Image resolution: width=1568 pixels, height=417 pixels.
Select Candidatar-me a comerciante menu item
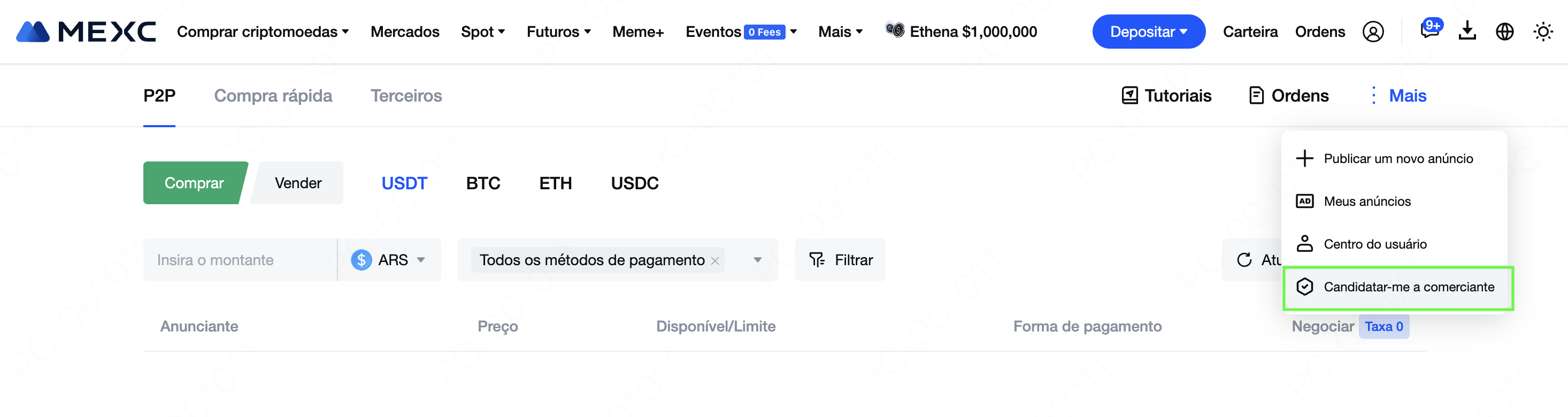[x=1397, y=287]
